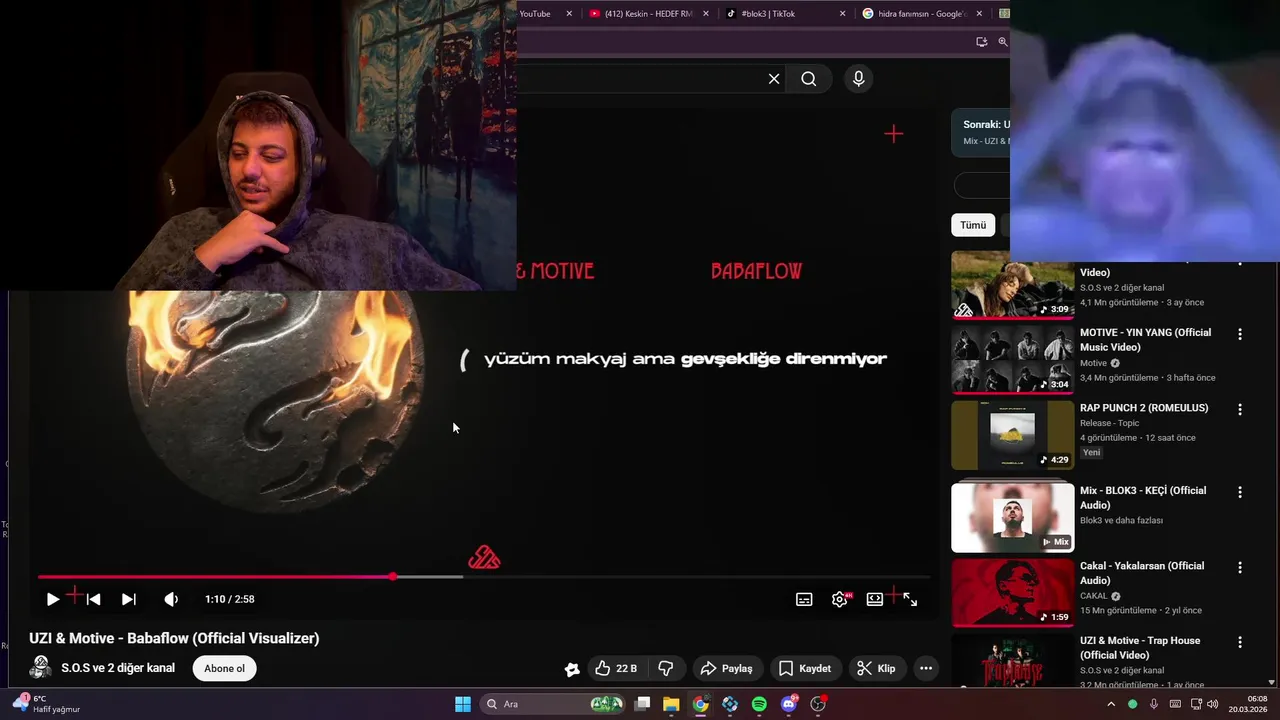Select the Tümü filter chip
The image size is (1280, 720).
pos(973,225)
